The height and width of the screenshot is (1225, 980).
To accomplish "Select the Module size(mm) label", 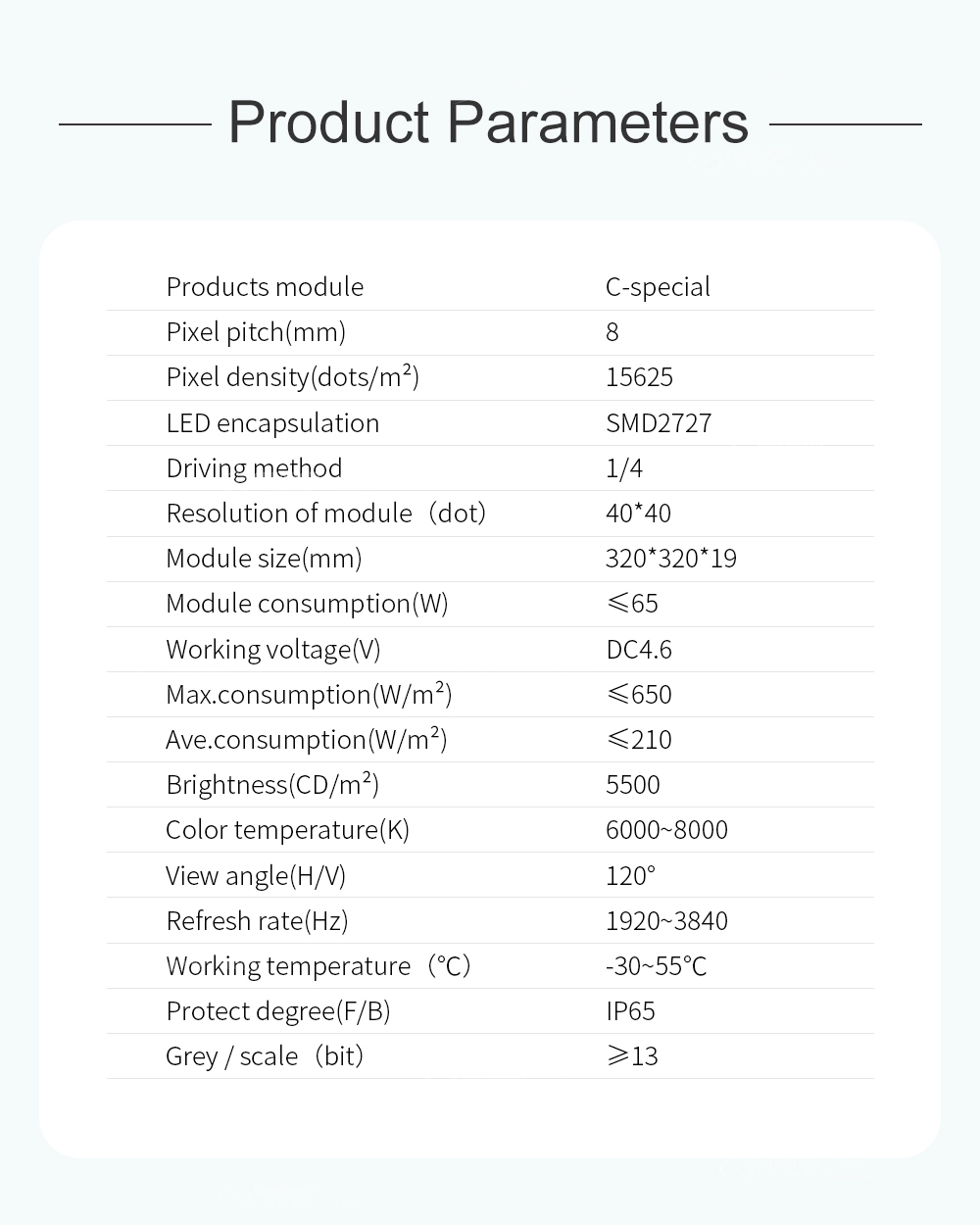I will click(264, 559).
